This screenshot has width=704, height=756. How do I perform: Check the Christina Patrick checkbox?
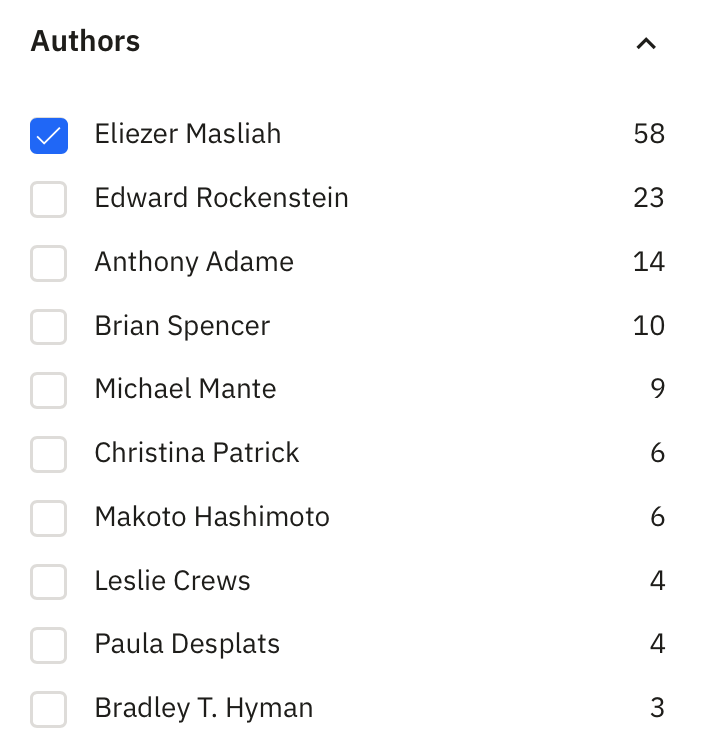click(49, 454)
